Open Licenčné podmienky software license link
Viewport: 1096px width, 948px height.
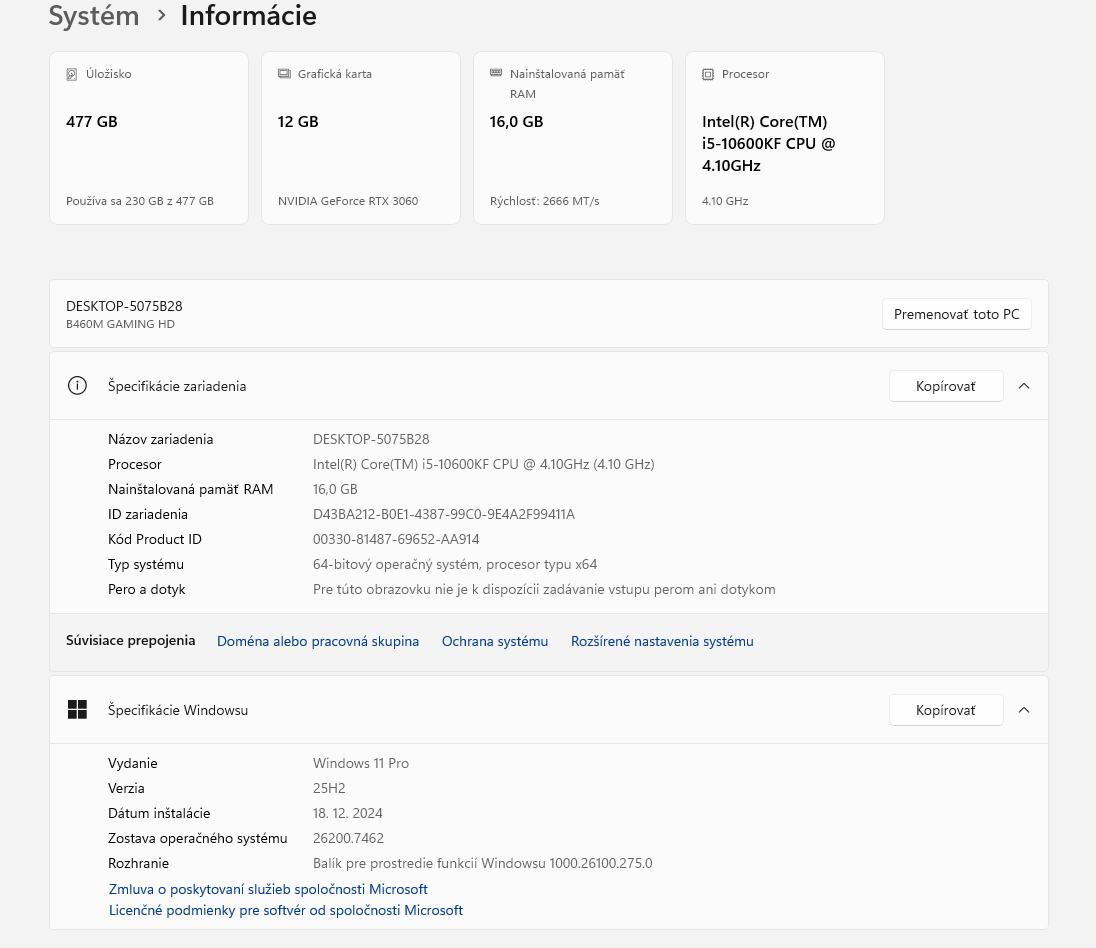pyautogui.click(x=286, y=910)
